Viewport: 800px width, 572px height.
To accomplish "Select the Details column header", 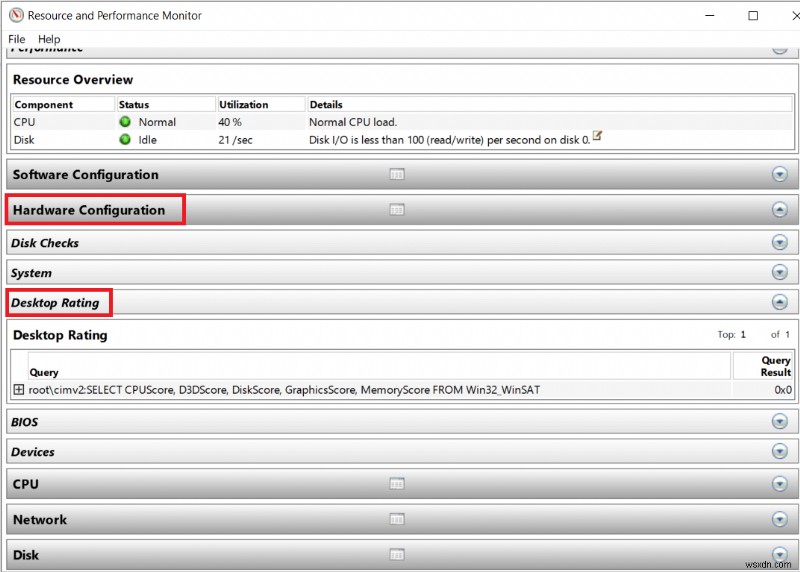I will (x=550, y=105).
